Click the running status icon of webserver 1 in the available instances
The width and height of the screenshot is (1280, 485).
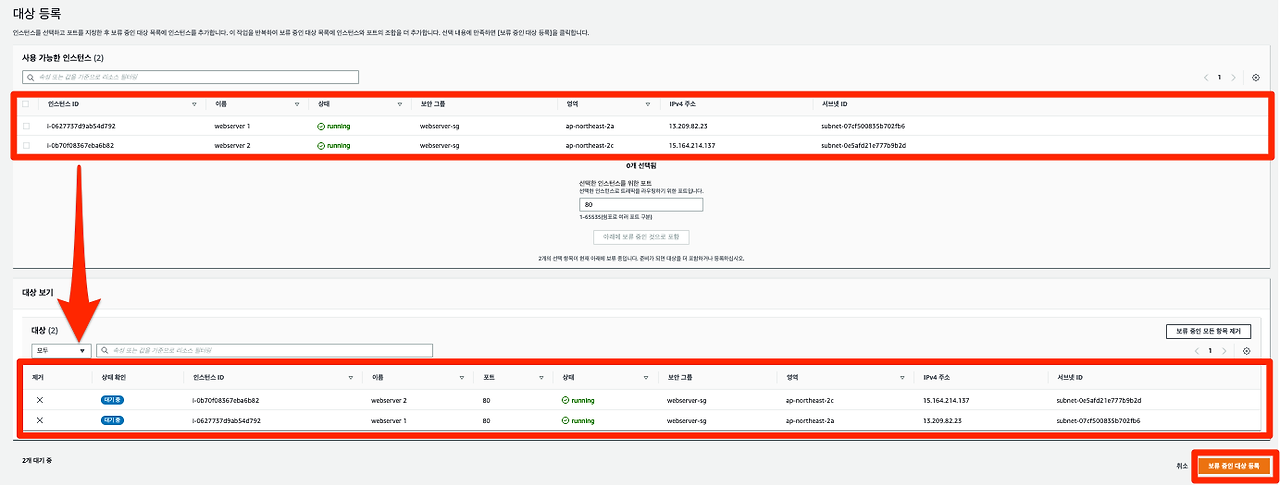click(321, 127)
